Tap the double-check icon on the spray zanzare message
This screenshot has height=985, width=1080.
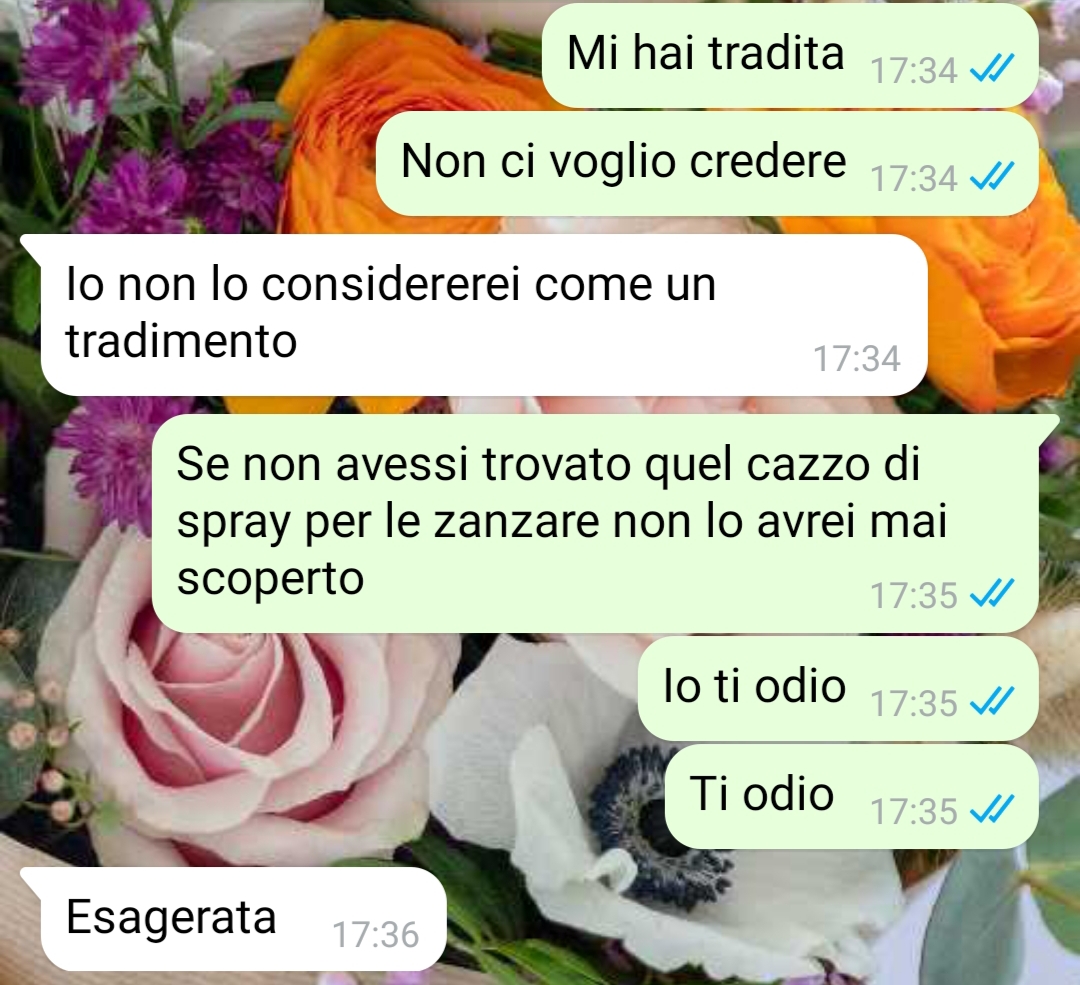coord(992,593)
